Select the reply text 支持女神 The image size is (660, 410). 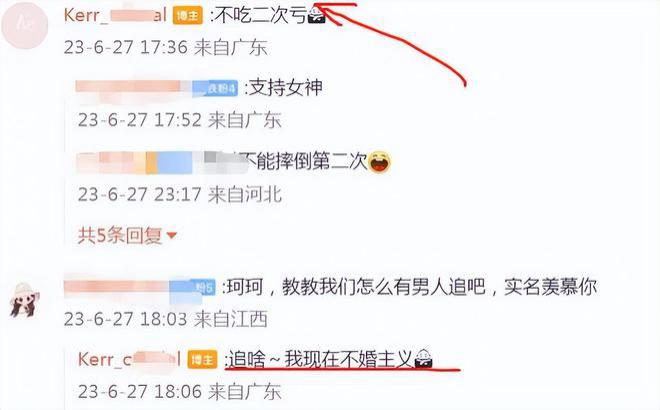click(x=286, y=88)
